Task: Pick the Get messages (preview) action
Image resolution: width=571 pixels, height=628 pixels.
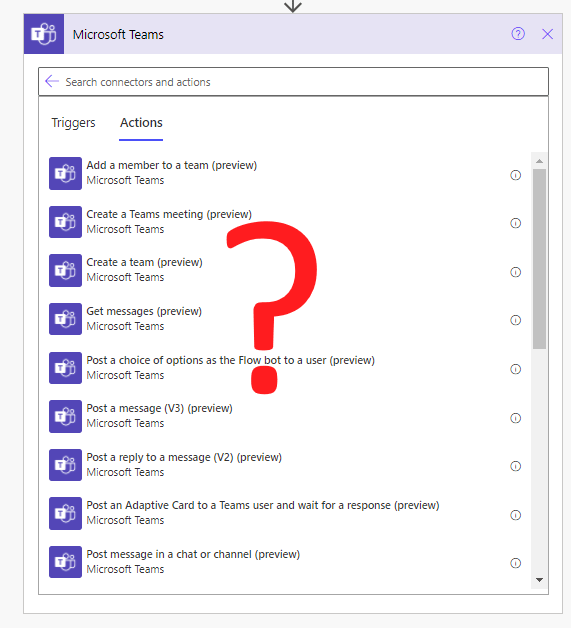Action: click(x=284, y=319)
